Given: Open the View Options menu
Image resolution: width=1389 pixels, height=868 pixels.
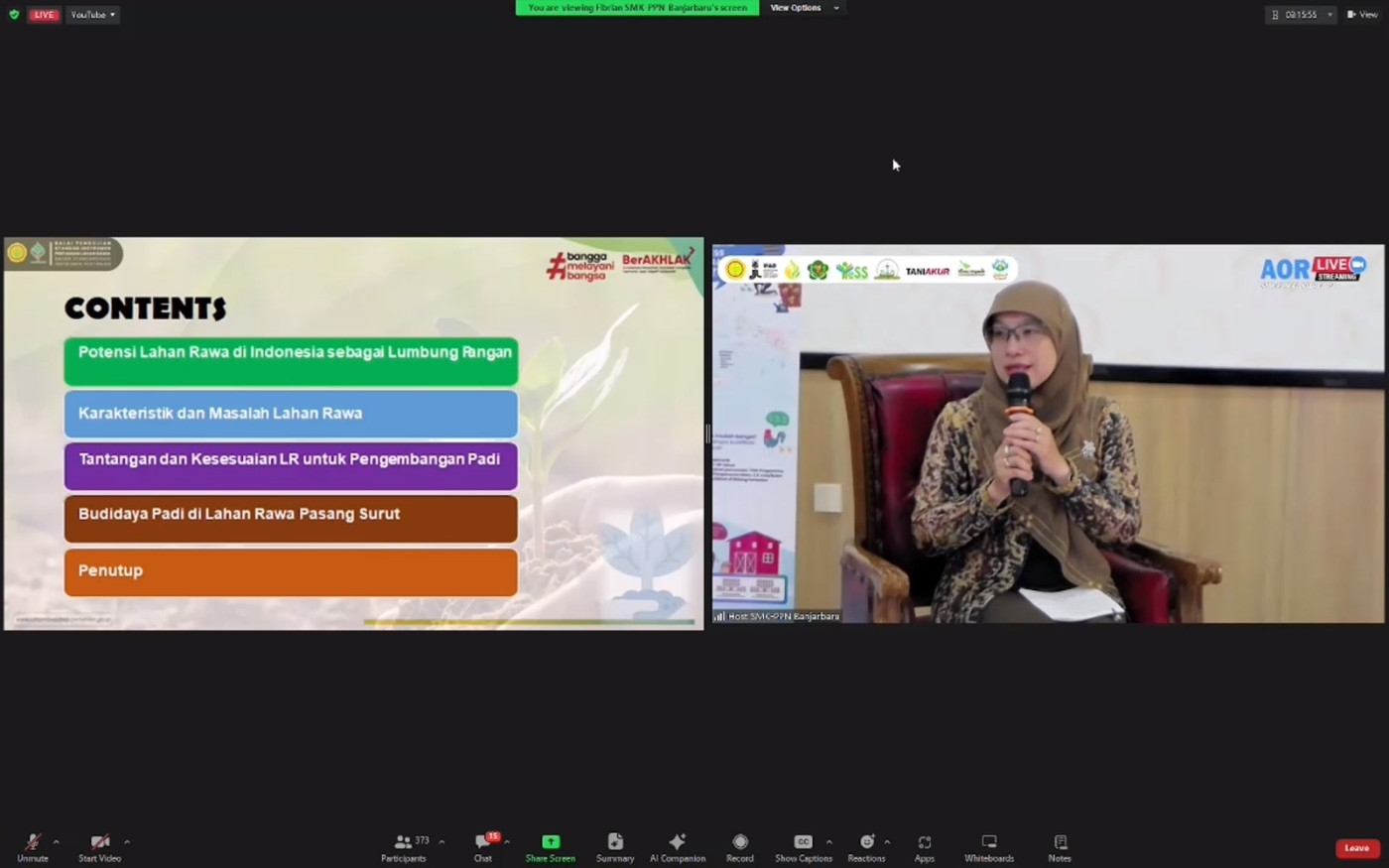Looking at the screenshot, I should 804,8.
